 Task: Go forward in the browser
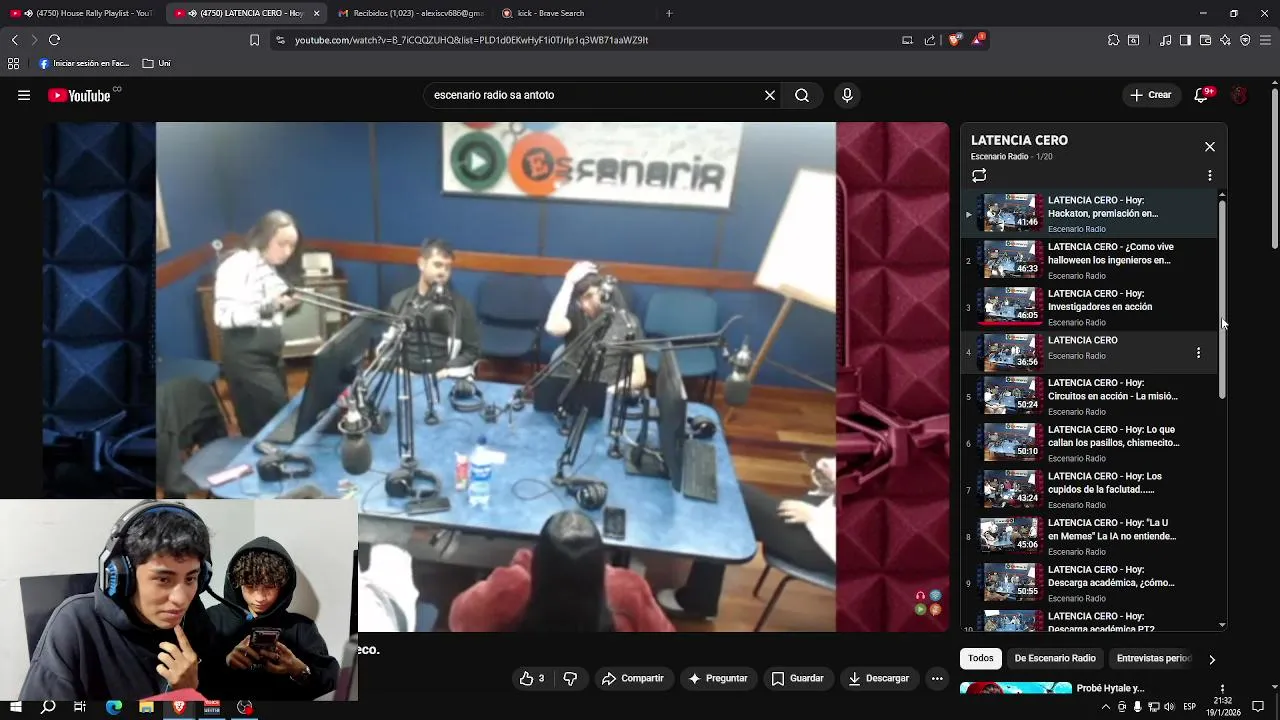(34, 40)
